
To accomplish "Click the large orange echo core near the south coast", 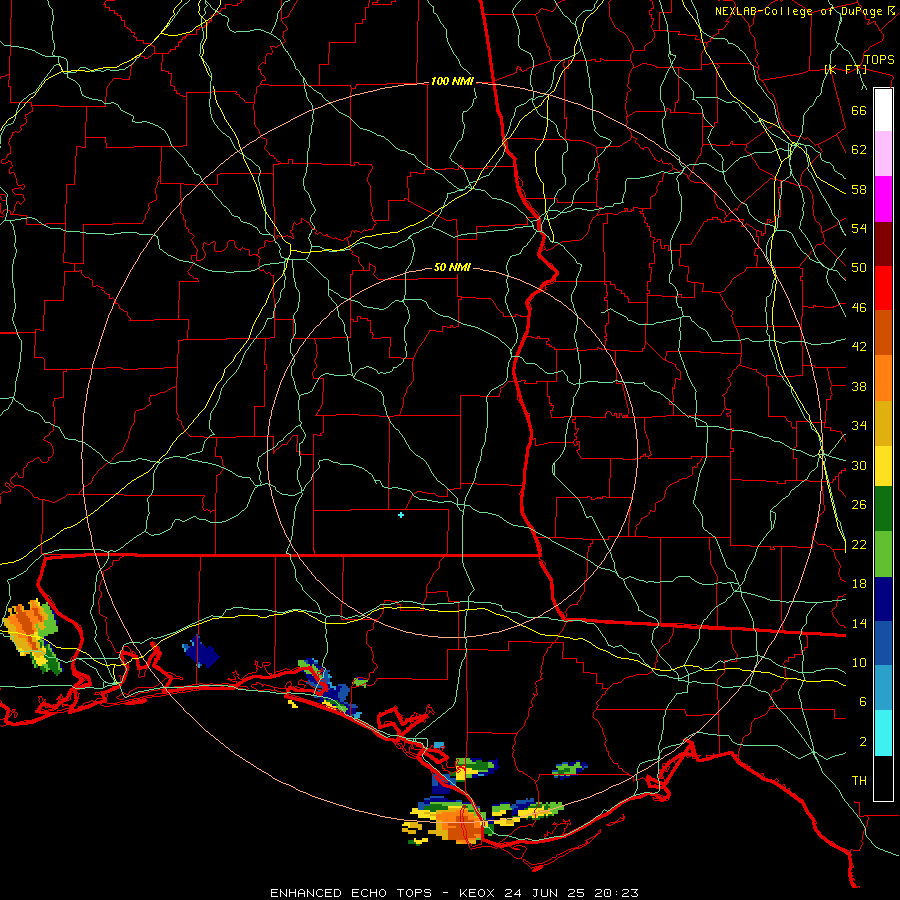I will (459, 824).
